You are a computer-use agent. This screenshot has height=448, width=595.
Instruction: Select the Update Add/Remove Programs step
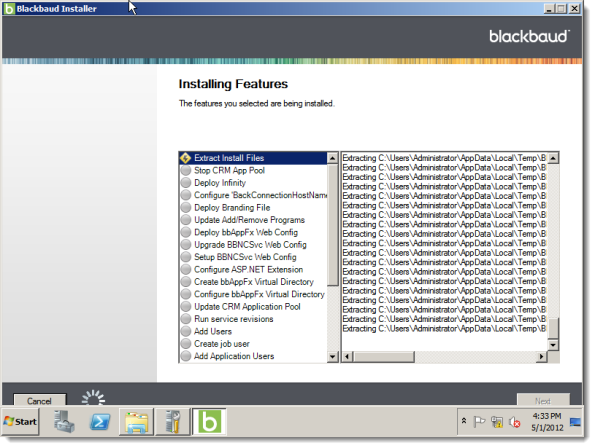tap(249, 220)
